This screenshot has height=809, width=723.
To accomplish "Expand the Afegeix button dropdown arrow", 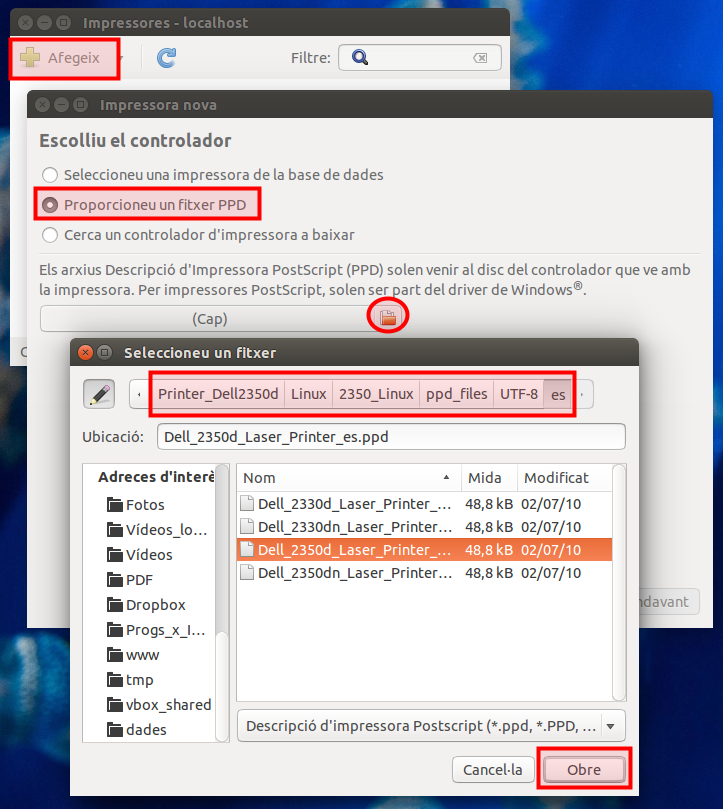I will tap(121, 58).
